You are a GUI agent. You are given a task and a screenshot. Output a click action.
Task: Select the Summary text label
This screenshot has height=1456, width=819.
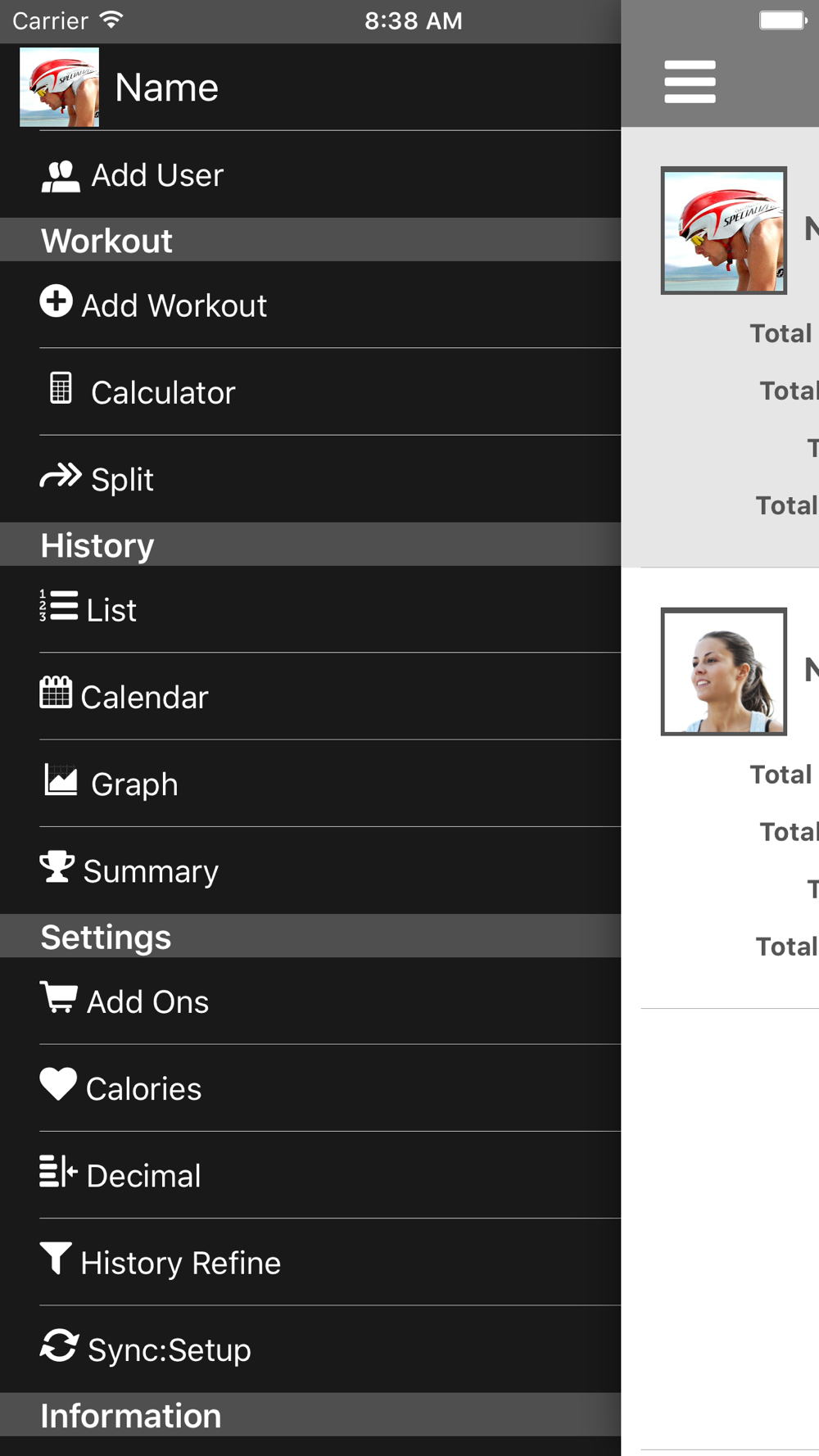click(x=151, y=871)
